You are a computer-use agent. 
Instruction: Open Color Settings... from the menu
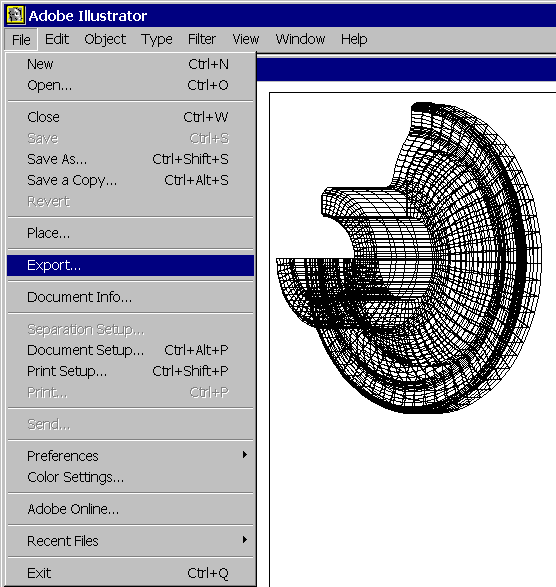(x=130, y=477)
